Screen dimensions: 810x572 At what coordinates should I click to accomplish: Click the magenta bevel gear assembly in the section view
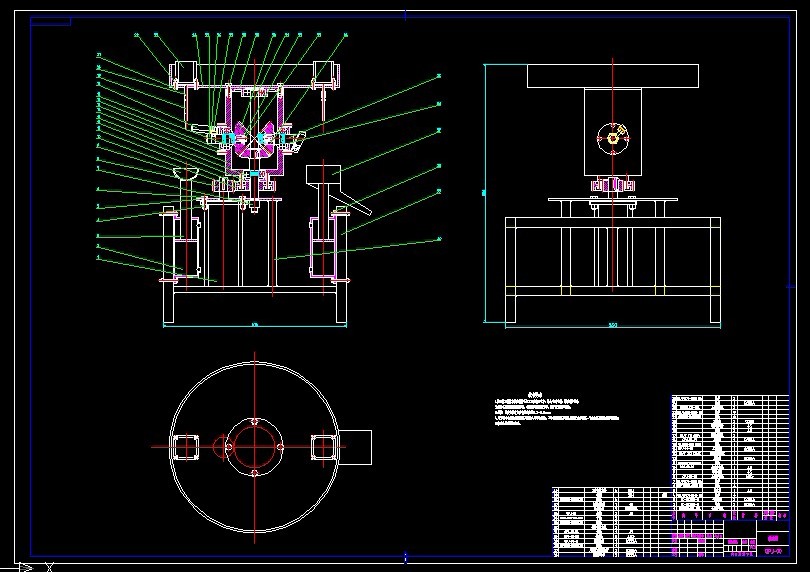click(x=254, y=140)
